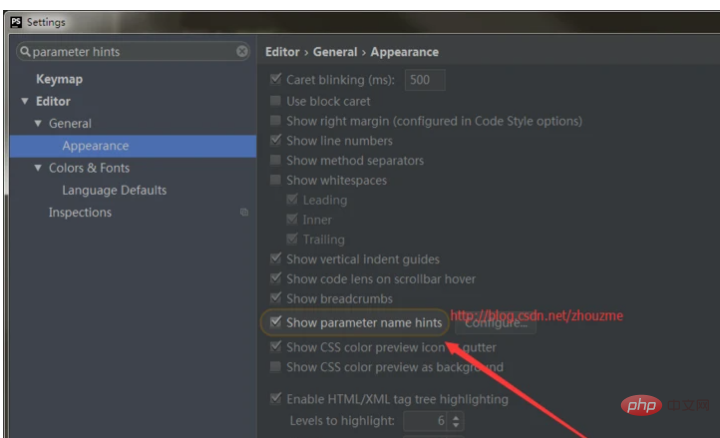Enable Show right margin checkbox
This screenshot has height=438, width=720.
coord(276,120)
